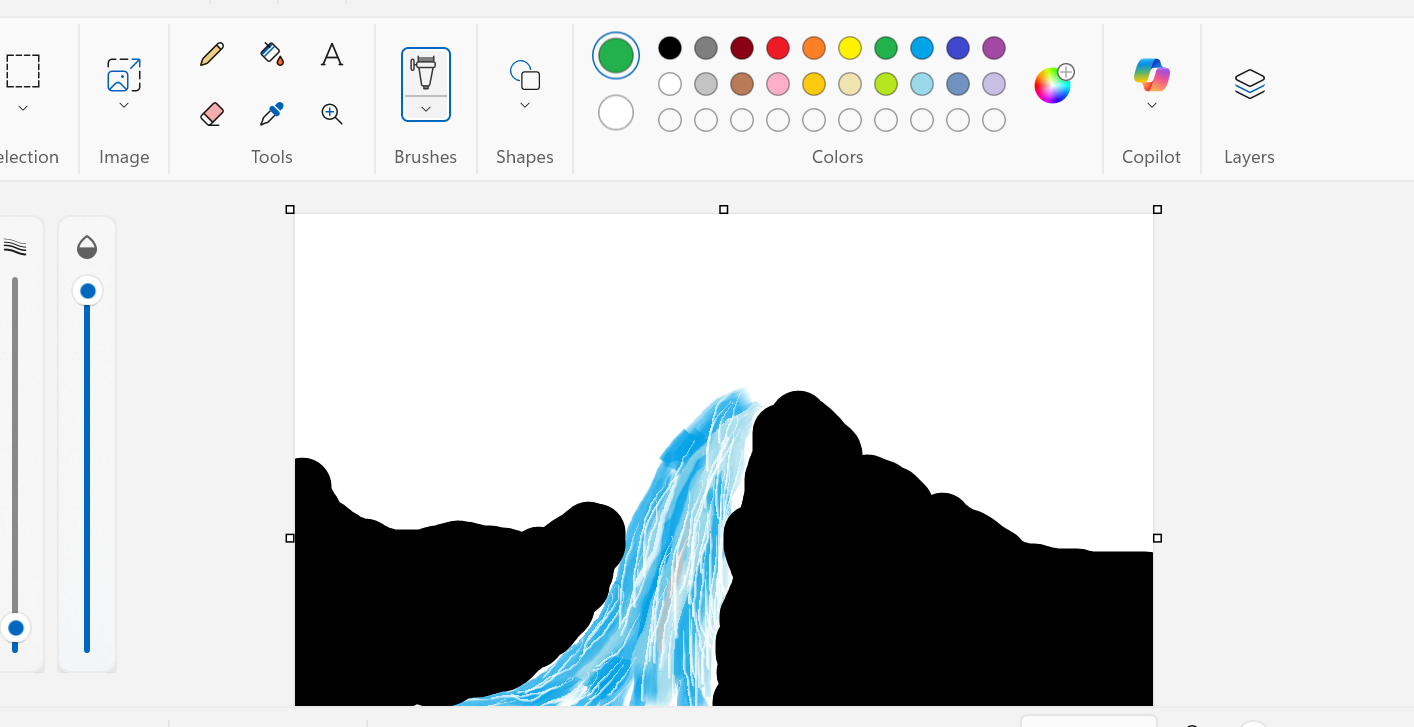Launch Copilot in Paint
Image resolution: width=1414 pixels, height=727 pixels.
click(x=1151, y=73)
